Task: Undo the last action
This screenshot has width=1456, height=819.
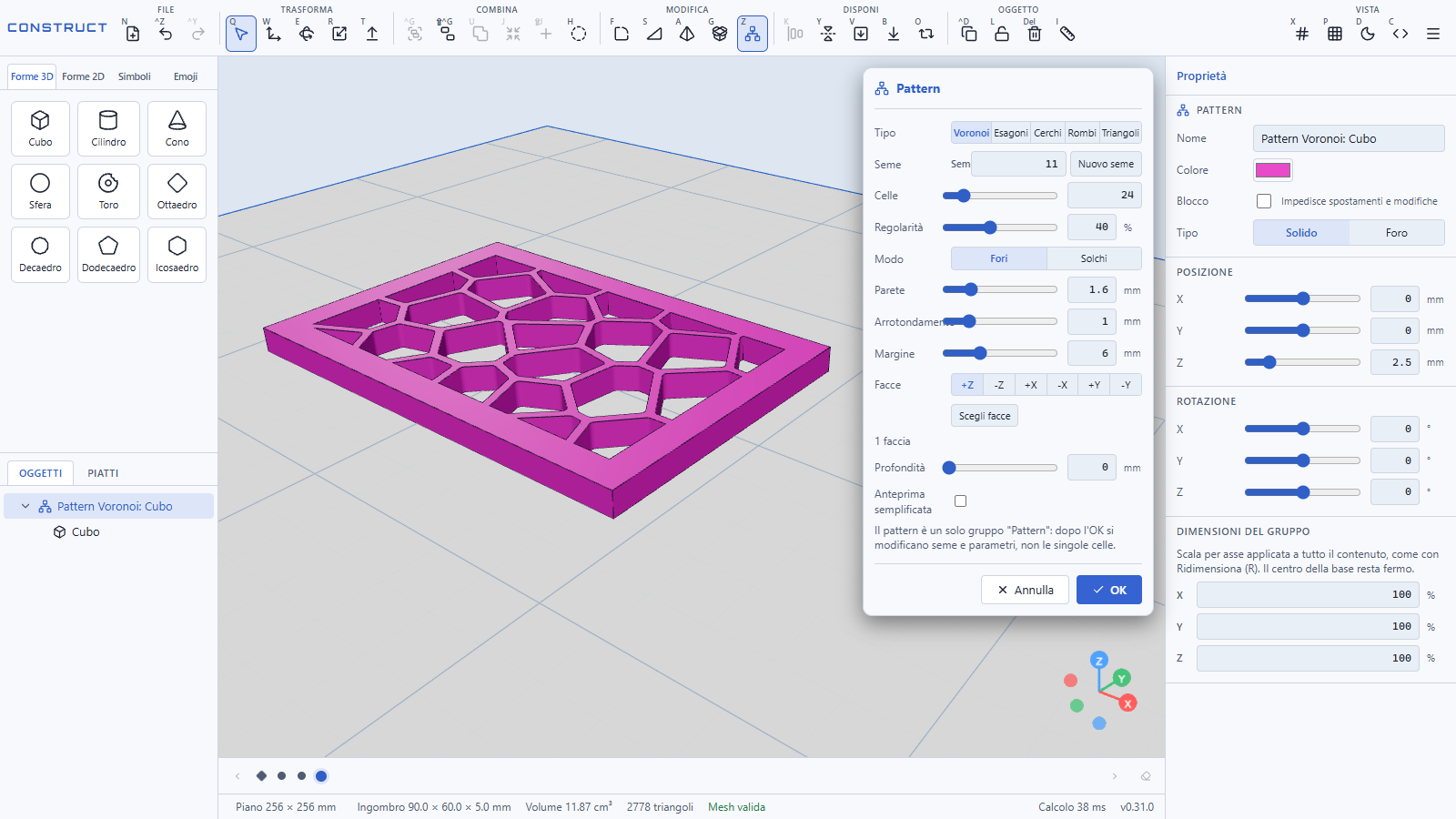Action: (x=166, y=34)
